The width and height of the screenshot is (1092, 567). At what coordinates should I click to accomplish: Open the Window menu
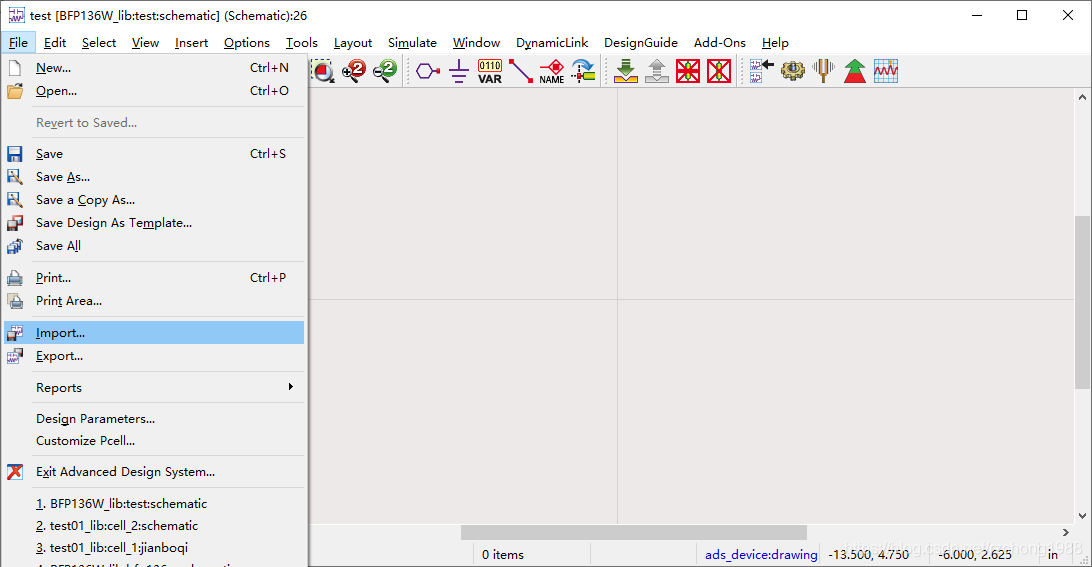476,43
